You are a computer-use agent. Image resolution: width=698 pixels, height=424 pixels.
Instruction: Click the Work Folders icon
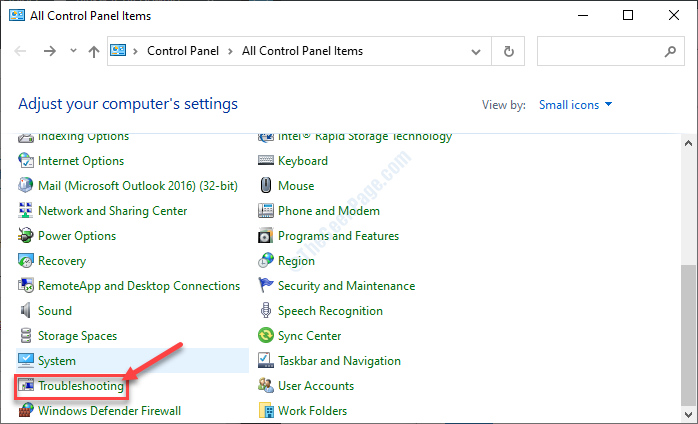tap(266, 410)
